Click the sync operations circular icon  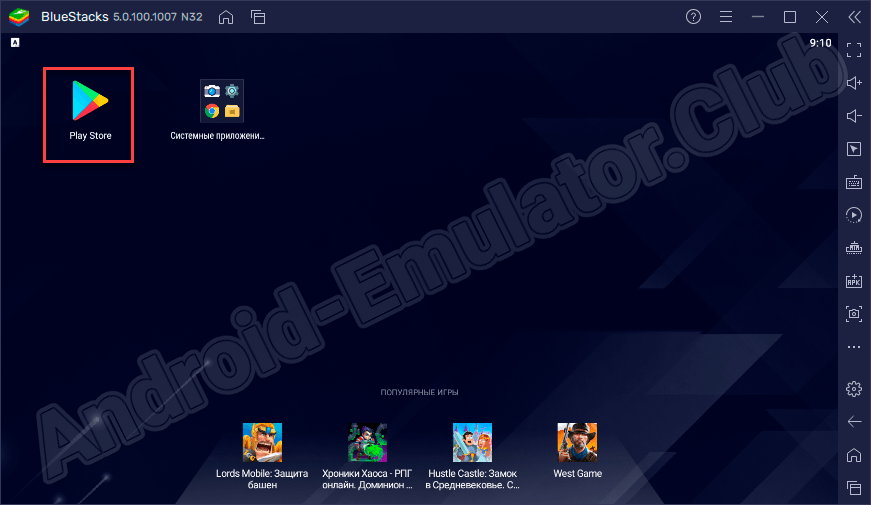coord(854,215)
